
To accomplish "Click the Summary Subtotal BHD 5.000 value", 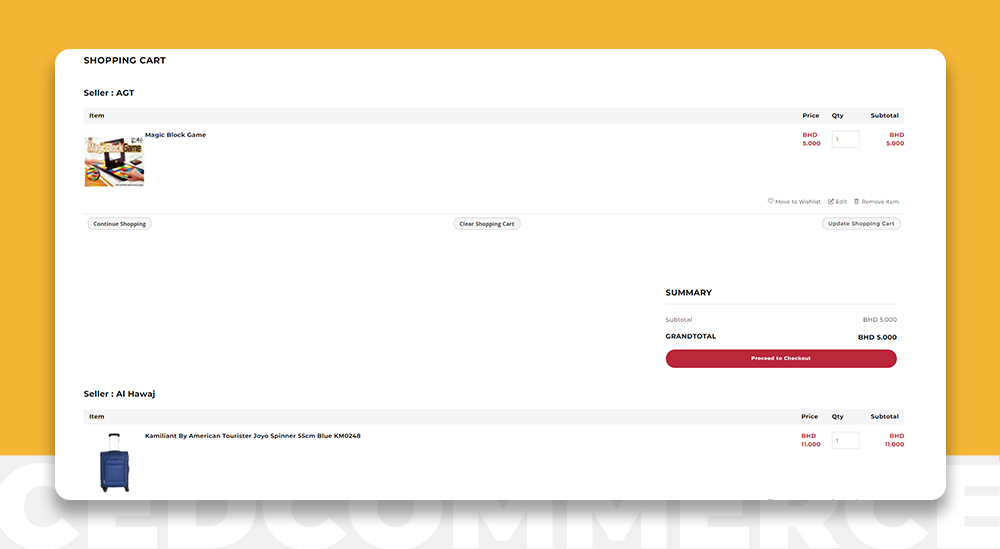I will point(879,319).
